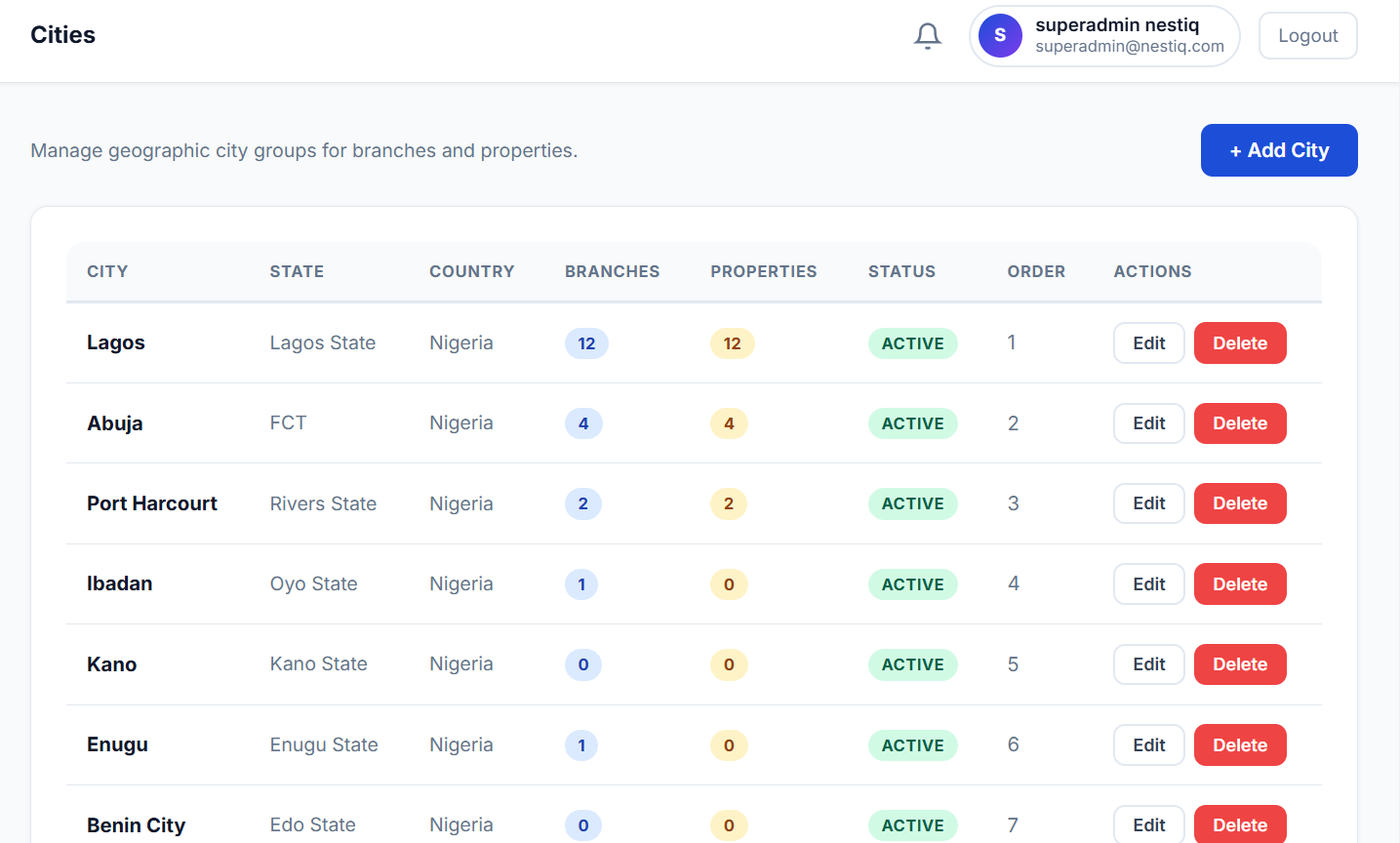Select the COUNTRY column header
1400x843 pixels.
click(471, 271)
